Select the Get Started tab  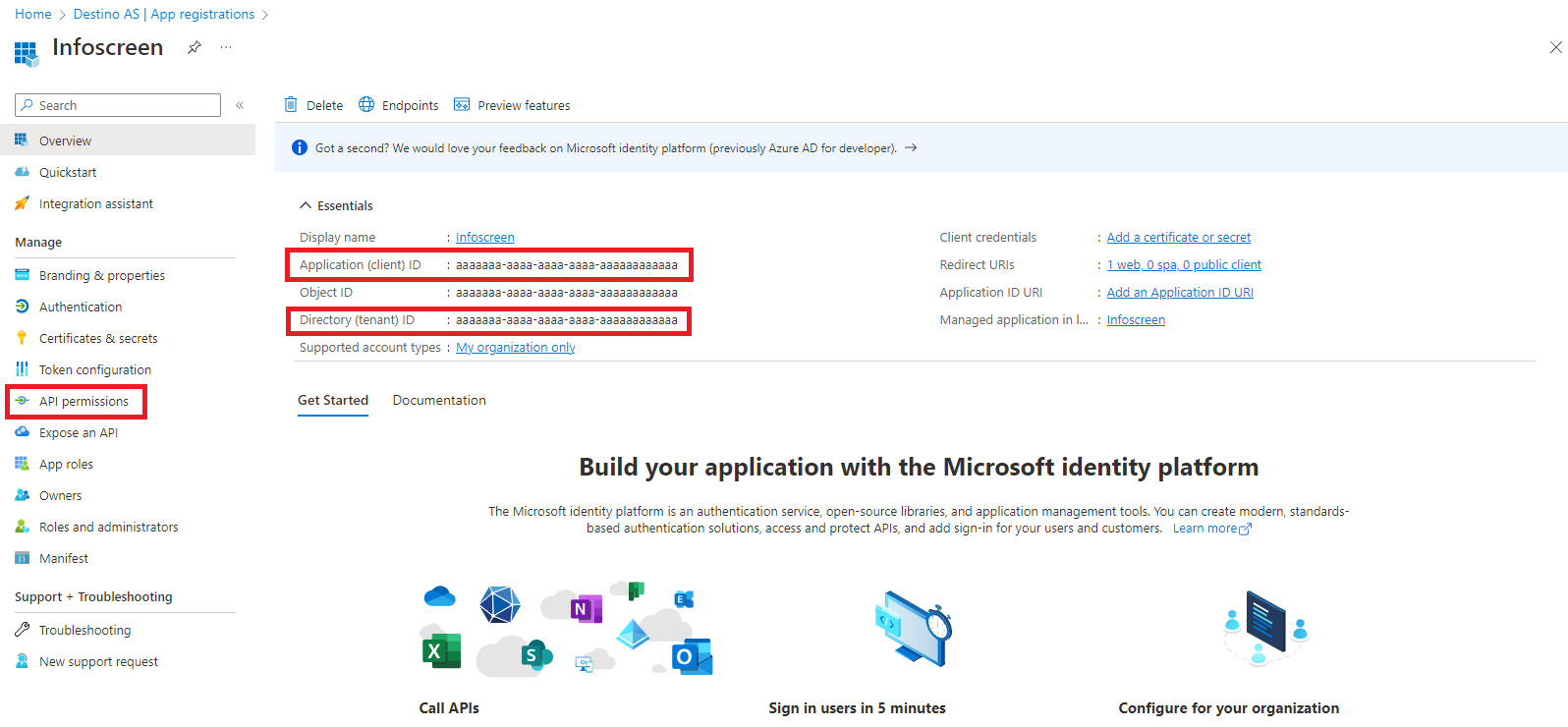coord(333,400)
